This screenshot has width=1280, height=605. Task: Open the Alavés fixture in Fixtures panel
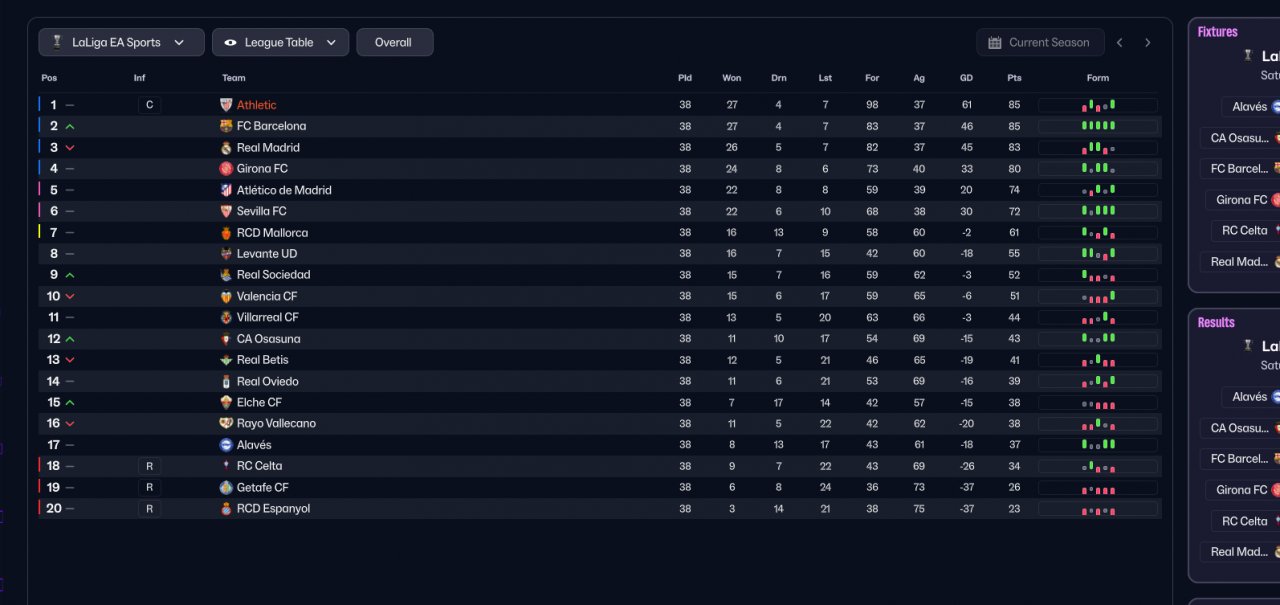[1250, 107]
